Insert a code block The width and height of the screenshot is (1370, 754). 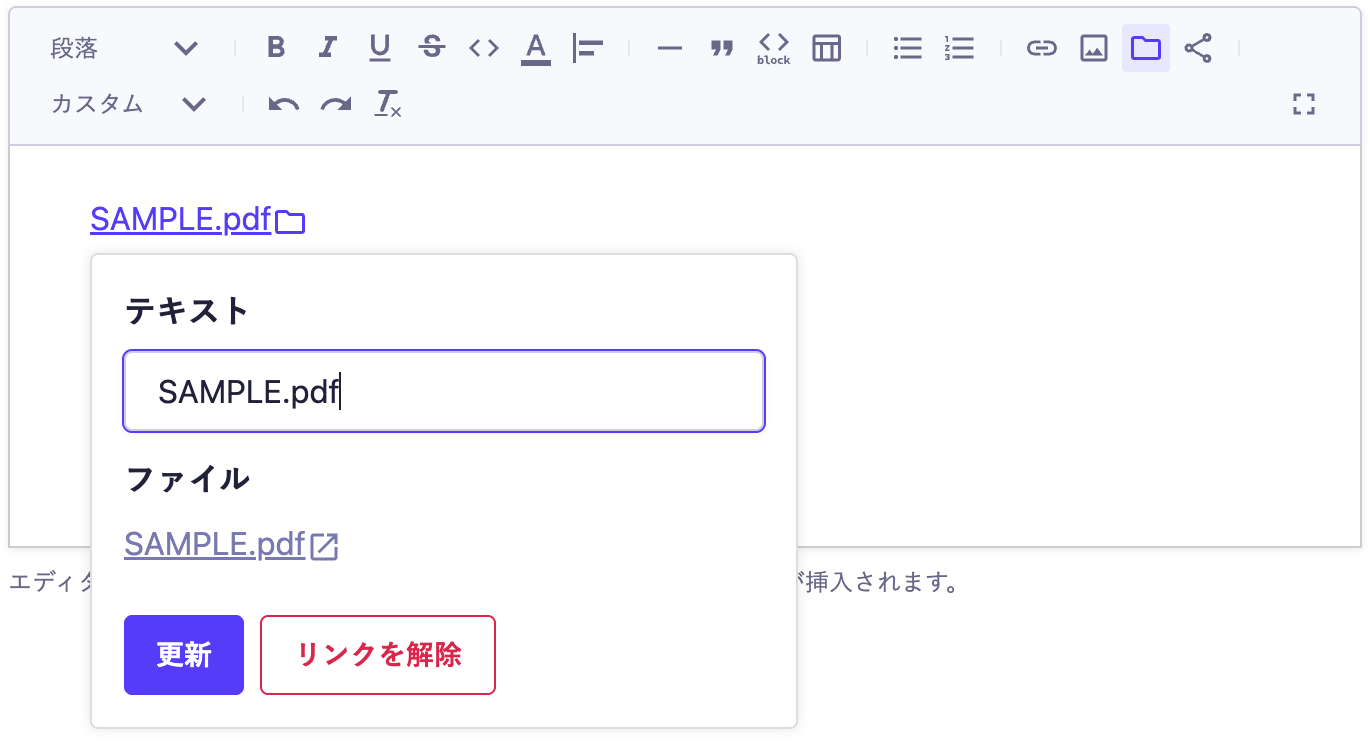[x=773, y=48]
